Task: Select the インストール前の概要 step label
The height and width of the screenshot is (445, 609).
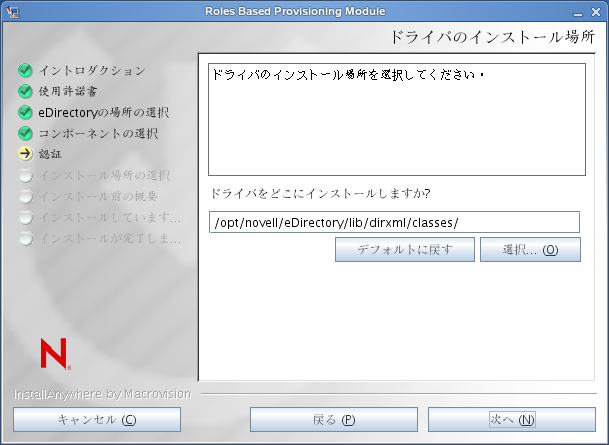Action: pos(98,196)
